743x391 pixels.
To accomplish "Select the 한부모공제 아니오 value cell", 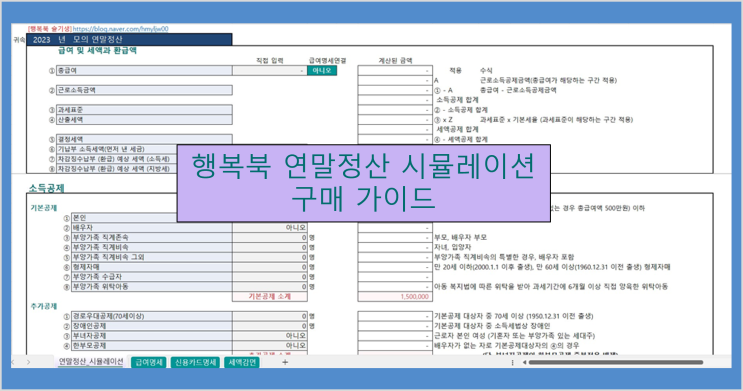I will (x=270, y=346).
